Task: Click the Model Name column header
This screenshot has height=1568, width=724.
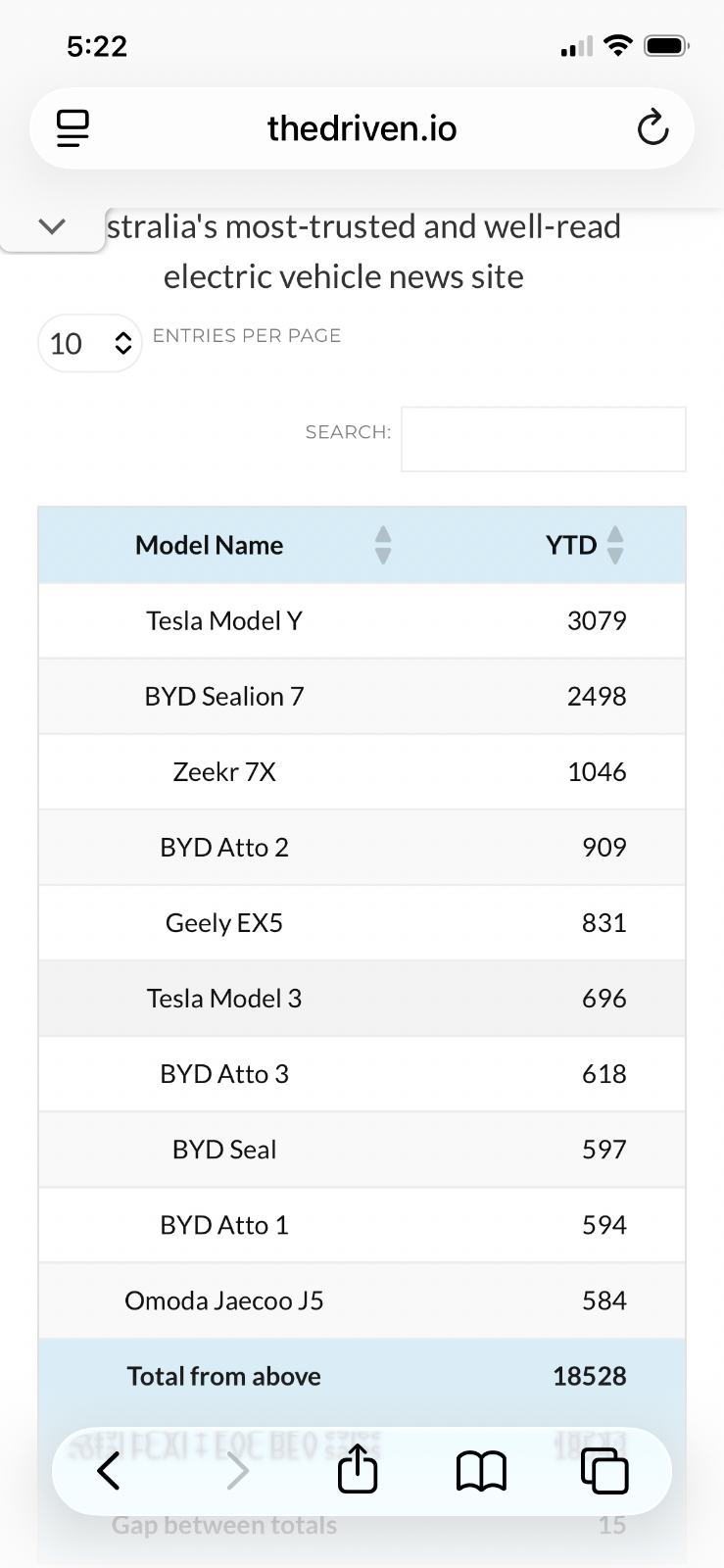Action: tap(209, 545)
